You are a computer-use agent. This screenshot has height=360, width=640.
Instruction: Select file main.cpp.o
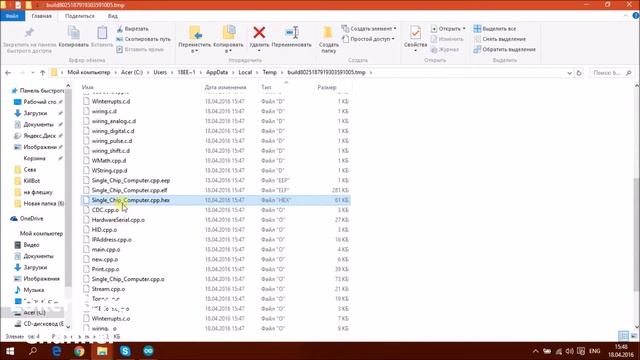coord(106,249)
